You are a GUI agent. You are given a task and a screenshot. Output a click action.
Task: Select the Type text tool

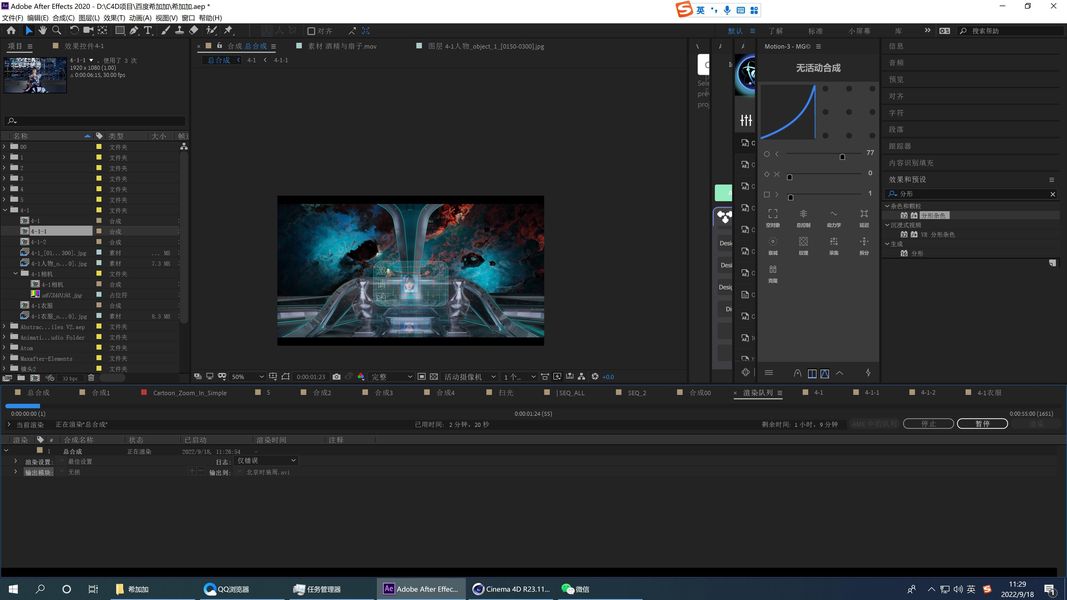coord(148,31)
